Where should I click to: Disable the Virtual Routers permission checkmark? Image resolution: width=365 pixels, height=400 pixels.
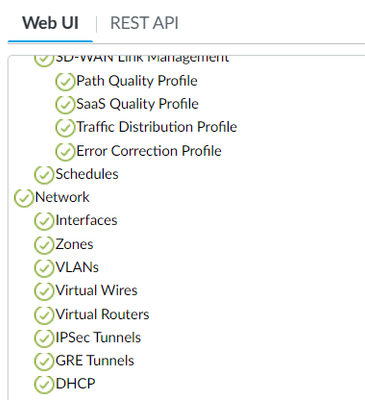tap(44, 315)
